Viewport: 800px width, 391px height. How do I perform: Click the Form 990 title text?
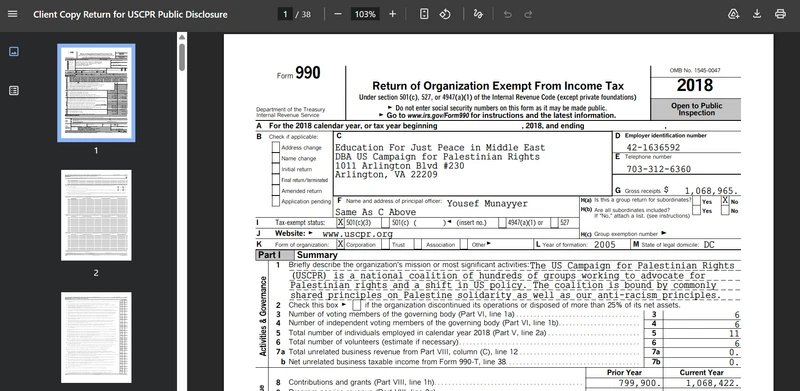pyautogui.click(x=299, y=74)
